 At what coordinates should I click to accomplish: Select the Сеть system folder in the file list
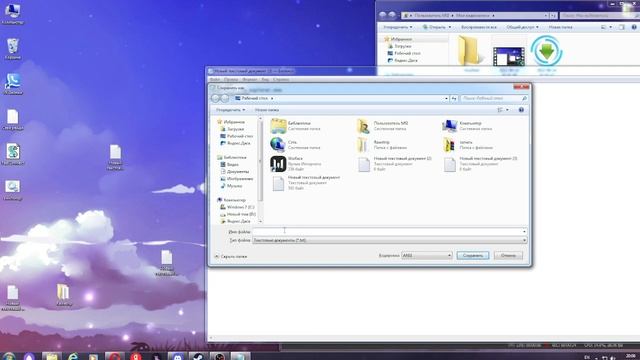[295, 144]
